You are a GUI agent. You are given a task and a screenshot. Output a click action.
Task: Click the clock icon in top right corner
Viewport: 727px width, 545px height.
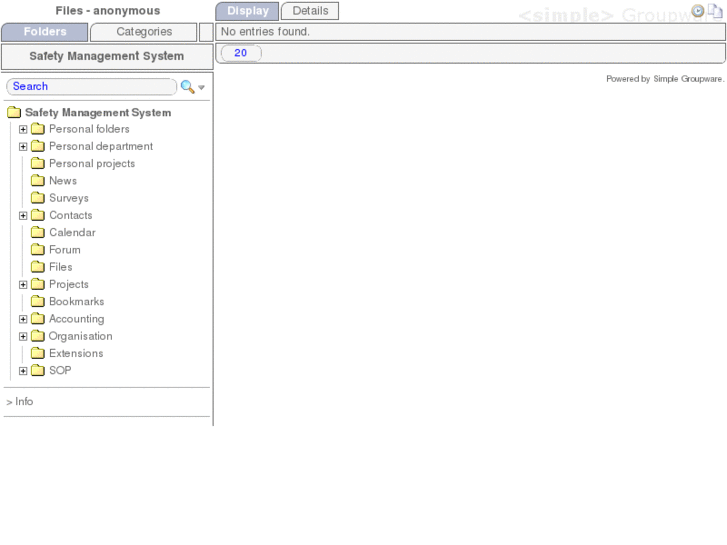(697, 10)
